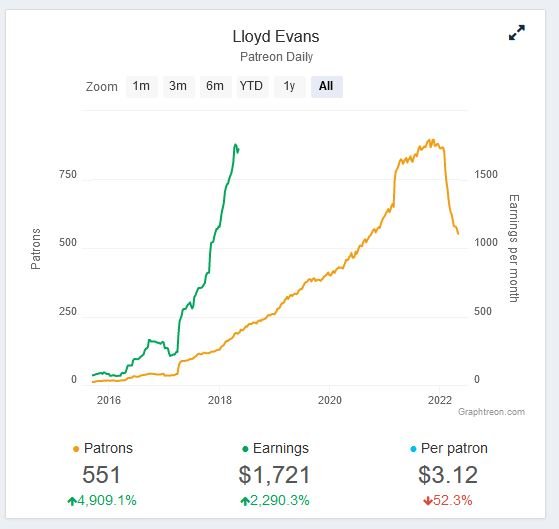This screenshot has height=529, width=559.
Task: Click the 52.3% decrease figure
Action: 448,500
